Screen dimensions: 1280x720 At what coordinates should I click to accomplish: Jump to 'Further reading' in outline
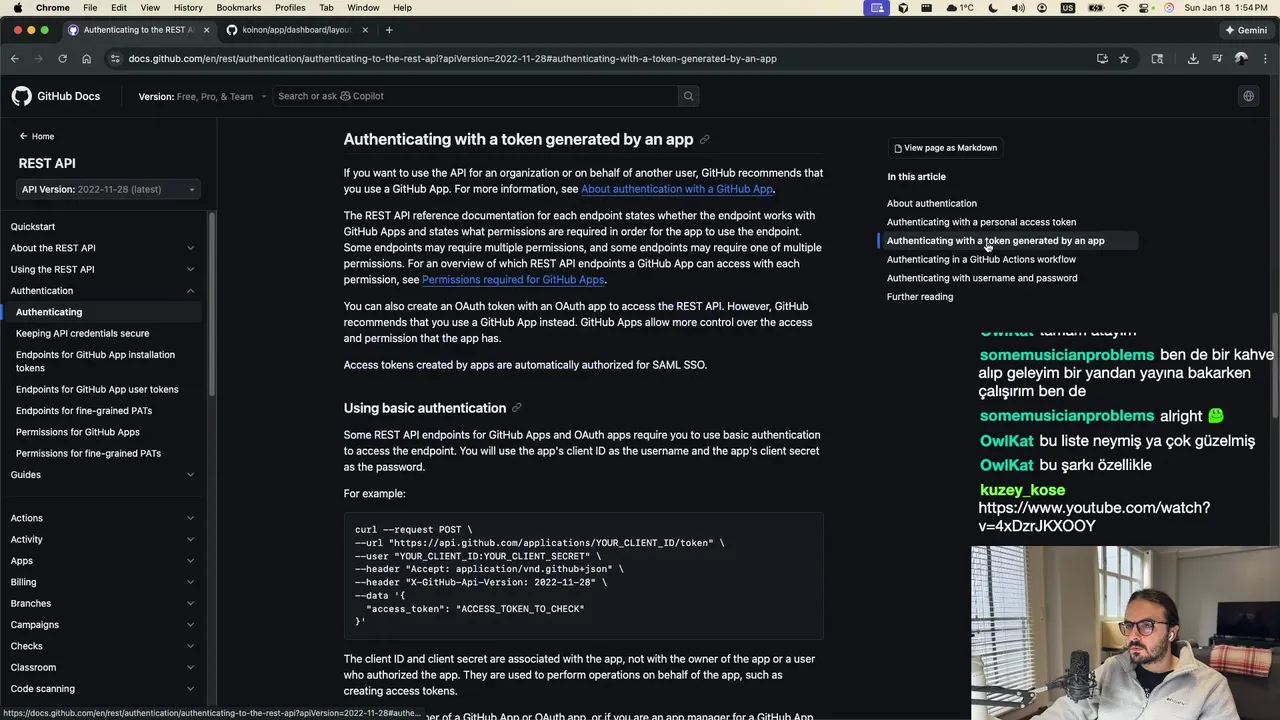(920, 297)
